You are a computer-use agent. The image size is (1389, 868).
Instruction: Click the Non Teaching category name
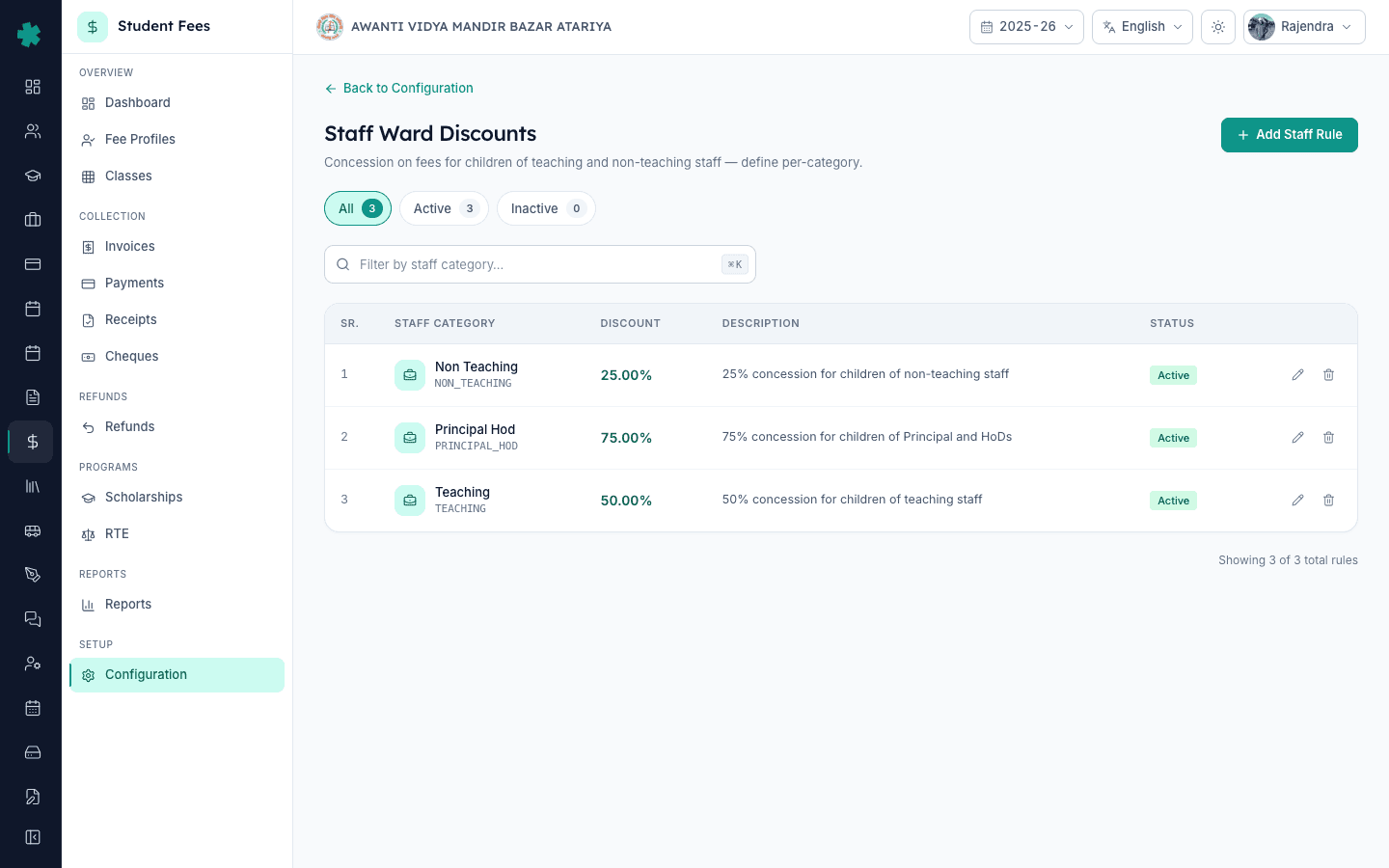[477, 366]
